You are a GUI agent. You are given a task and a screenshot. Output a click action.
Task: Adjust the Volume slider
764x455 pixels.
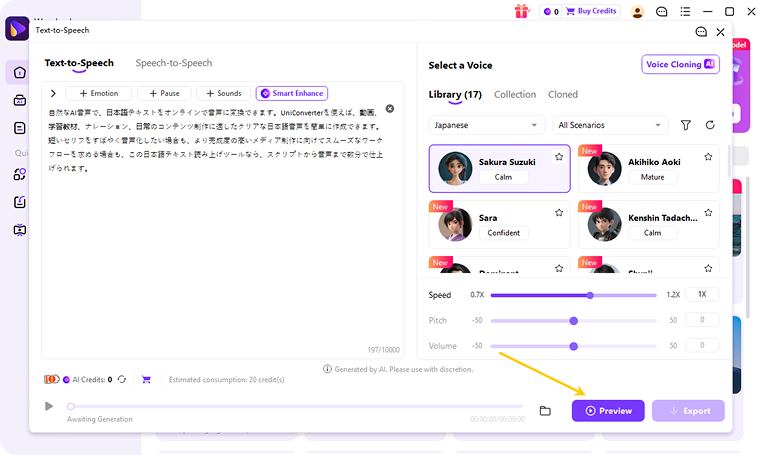[573, 346]
